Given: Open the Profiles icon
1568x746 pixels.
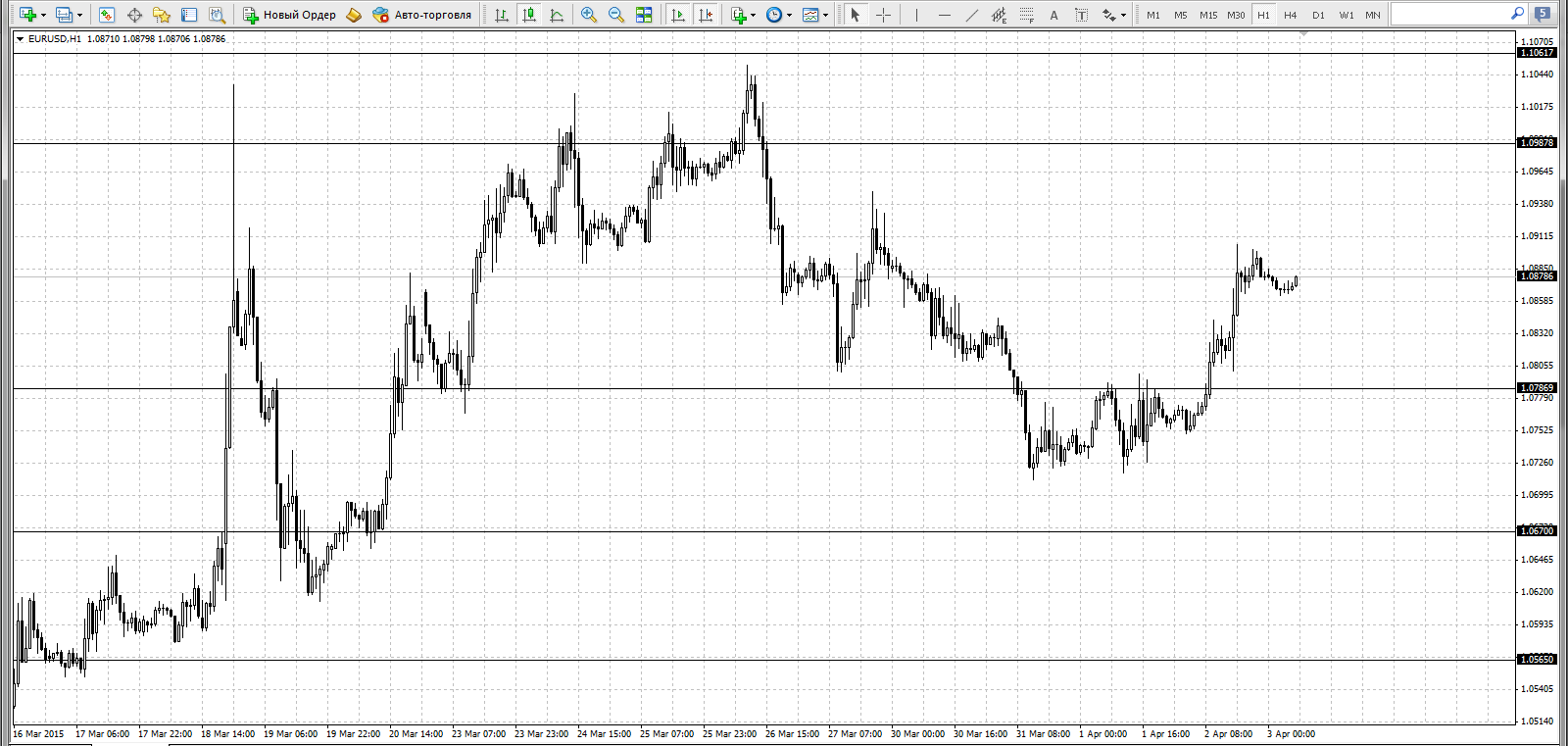Looking at the screenshot, I should pos(64,15).
